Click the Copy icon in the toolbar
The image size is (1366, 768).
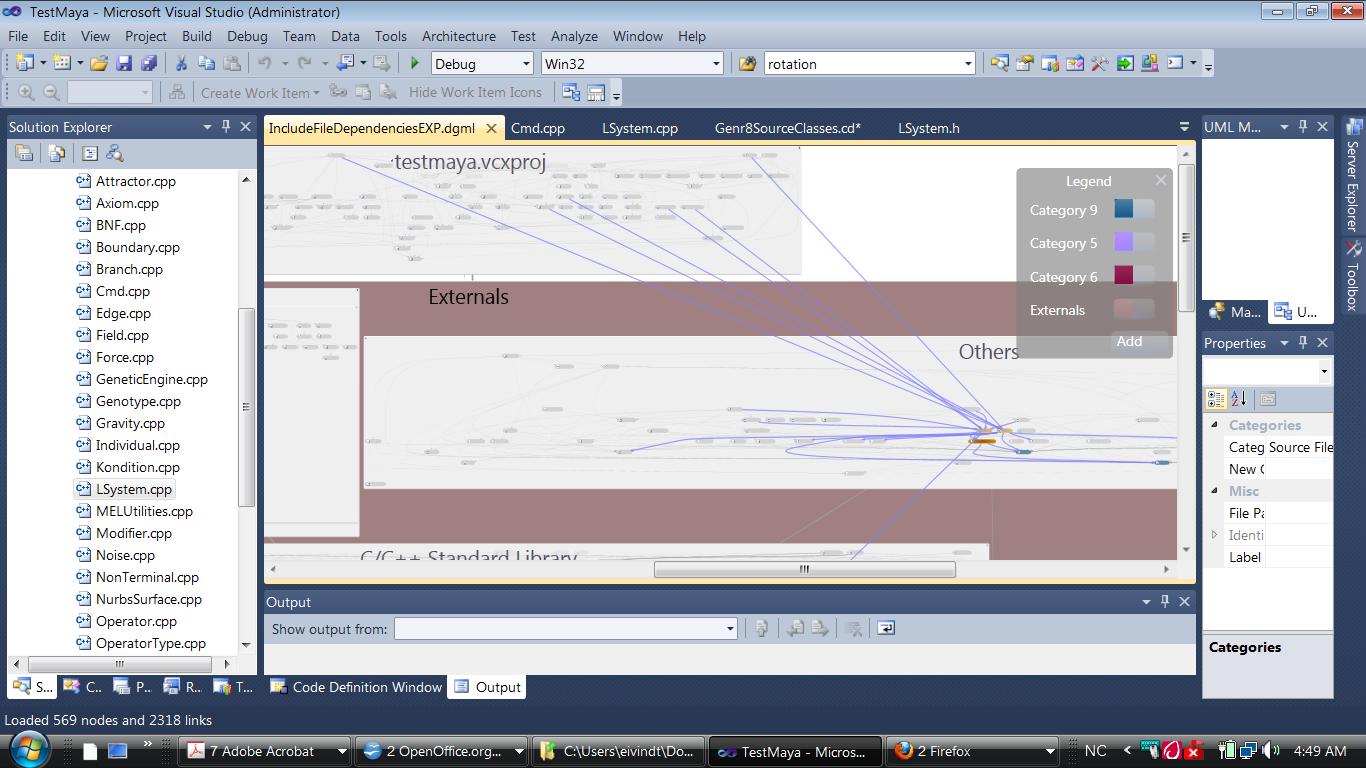(206, 63)
